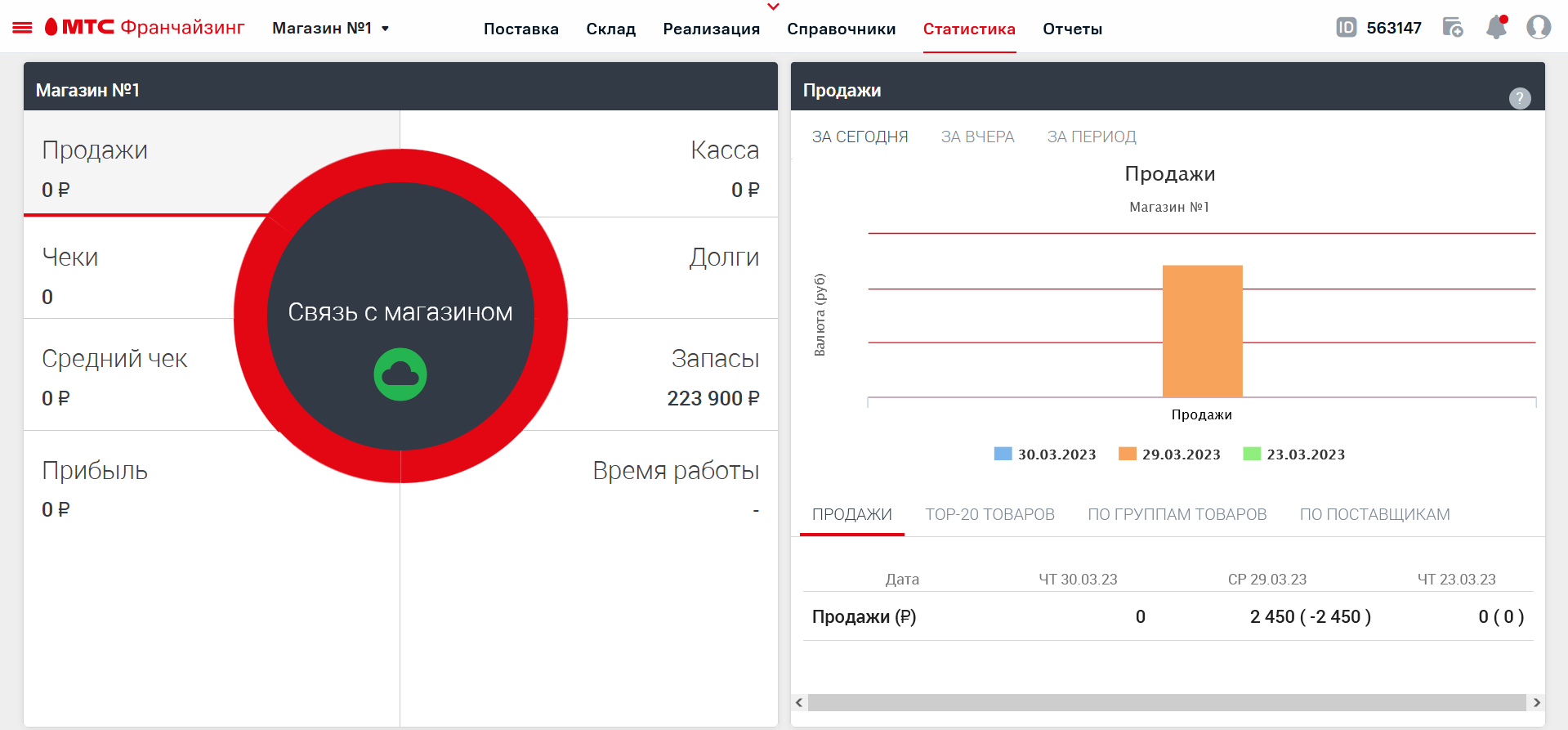Screen dimensions: 1568x730
Task: Open the Реализация menu
Action: tap(712, 29)
